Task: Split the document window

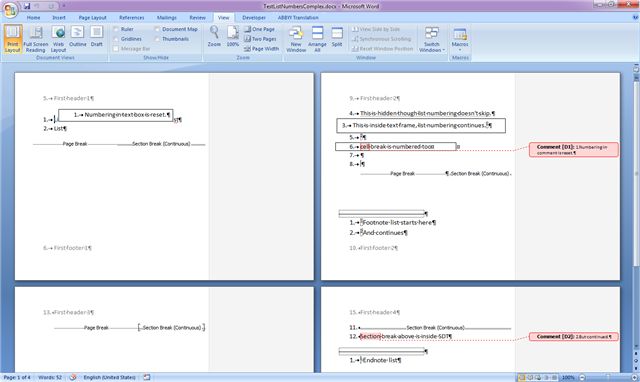Action: (x=337, y=37)
